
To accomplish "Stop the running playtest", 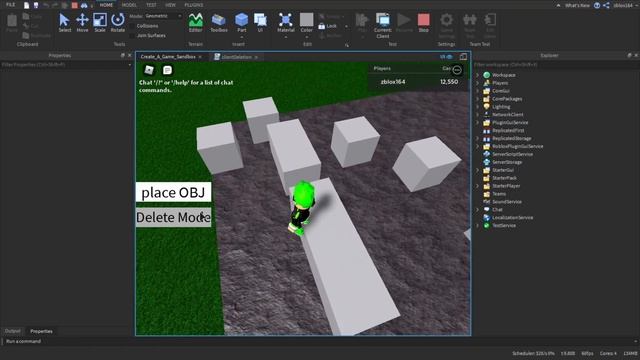I will tap(424, 23).
